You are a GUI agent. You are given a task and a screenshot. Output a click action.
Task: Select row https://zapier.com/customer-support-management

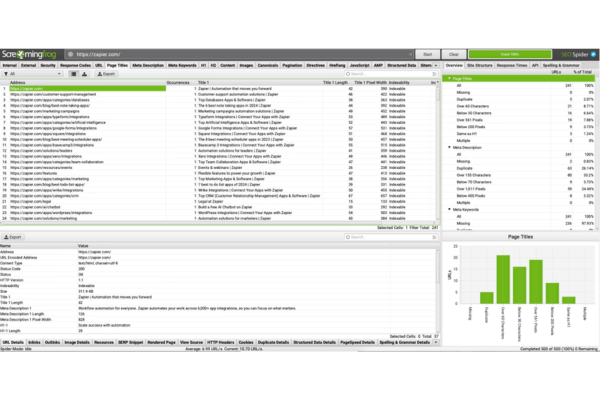click(x=218, y=94)
